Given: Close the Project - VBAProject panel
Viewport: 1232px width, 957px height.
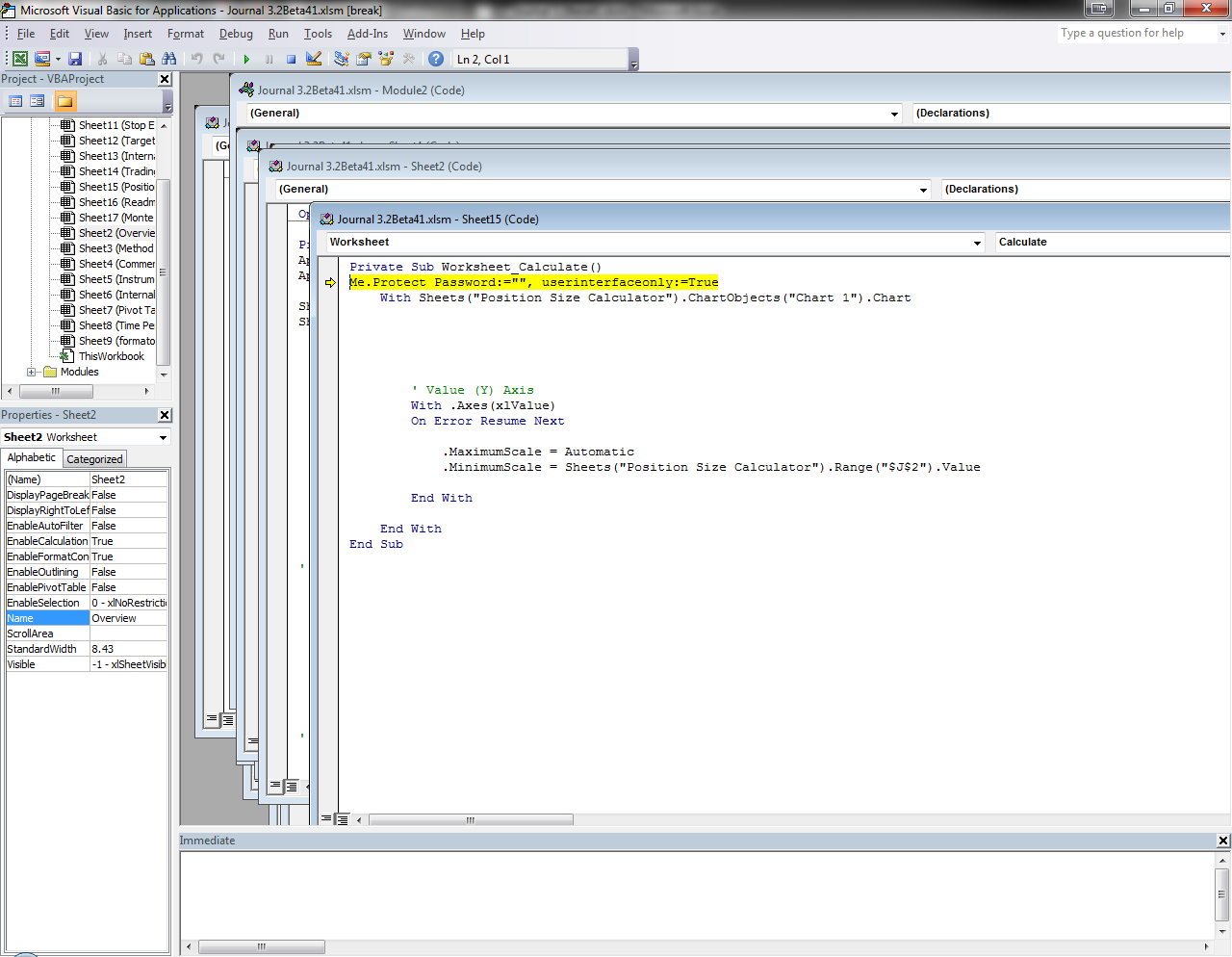Looking at the screenshot, I should coord(165,79).
